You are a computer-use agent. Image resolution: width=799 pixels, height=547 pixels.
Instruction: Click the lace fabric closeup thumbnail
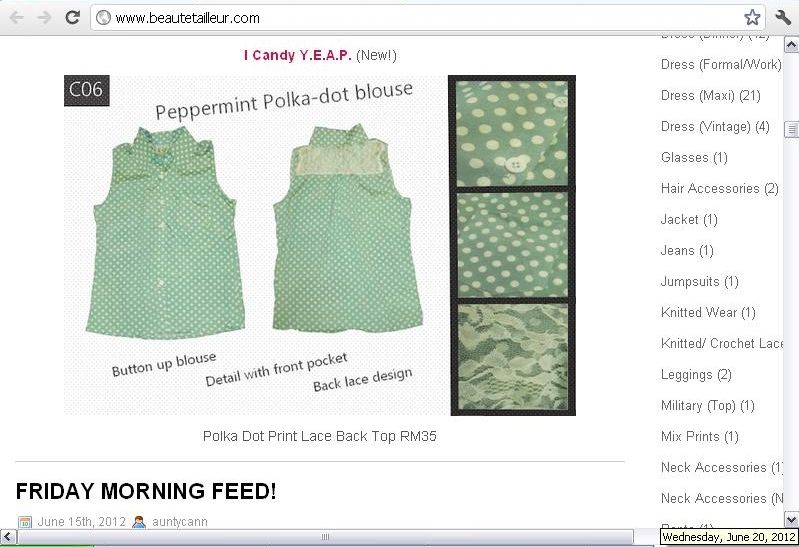(x=513, y=357)
